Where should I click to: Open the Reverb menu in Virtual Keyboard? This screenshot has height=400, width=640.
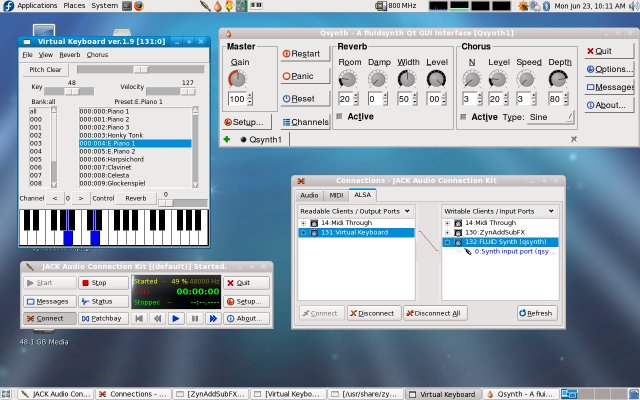coord(70,55)
